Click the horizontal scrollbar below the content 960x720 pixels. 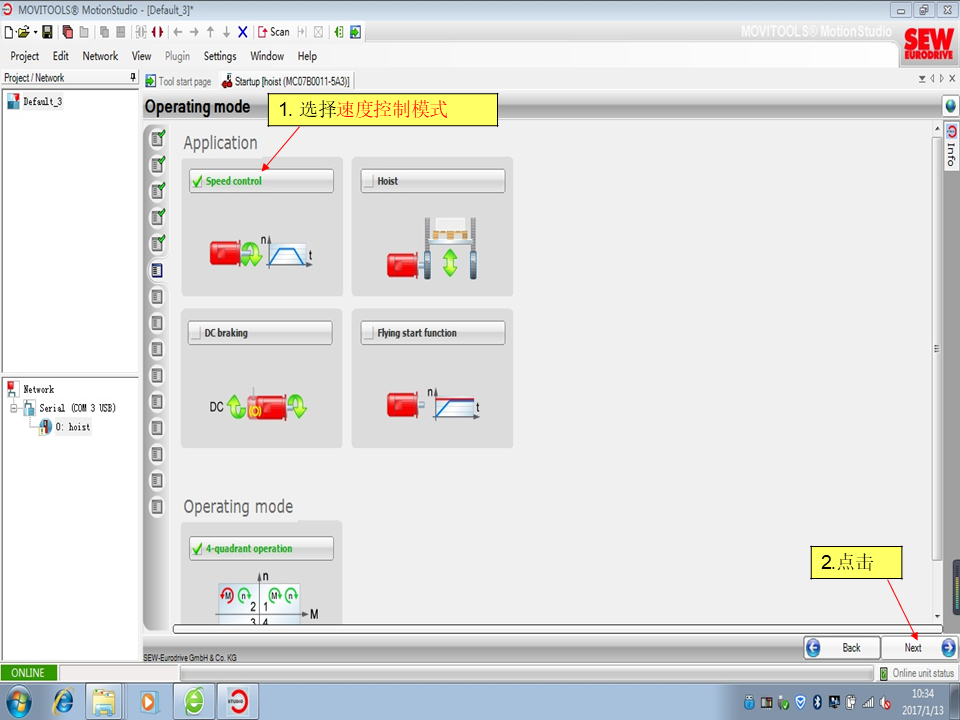click(557, 629)
